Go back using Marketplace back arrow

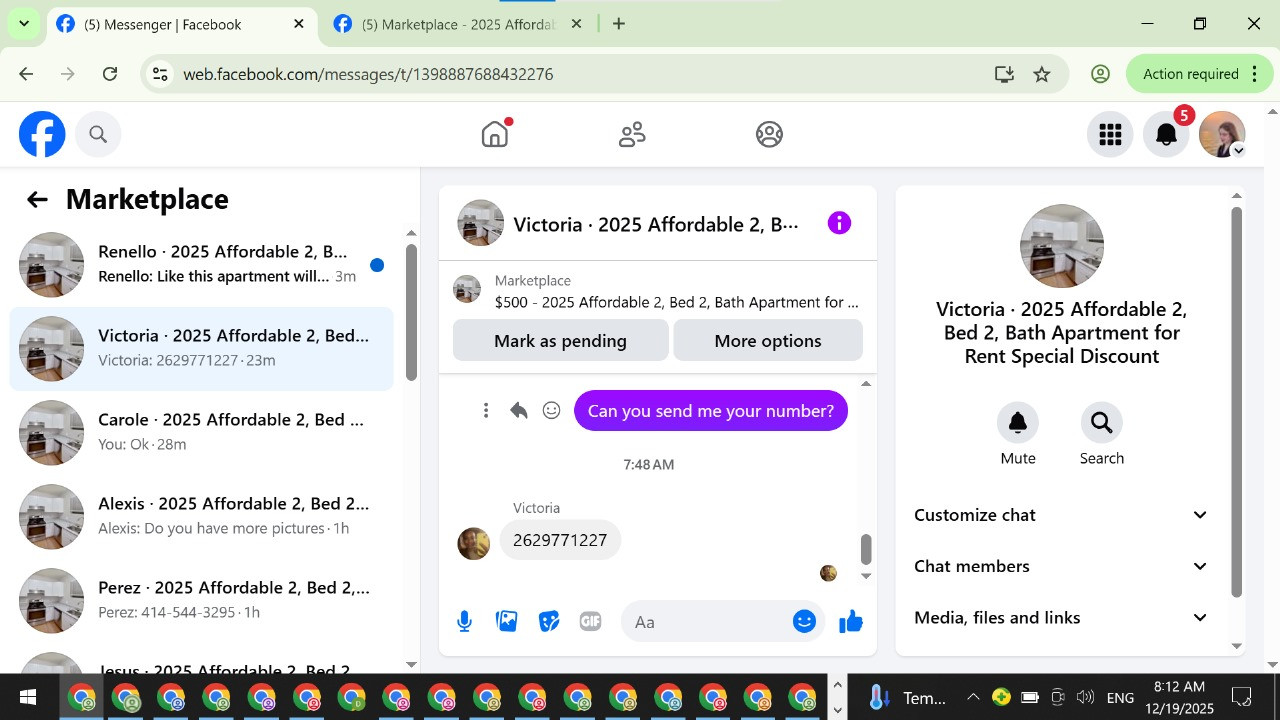tap(37, 200)
